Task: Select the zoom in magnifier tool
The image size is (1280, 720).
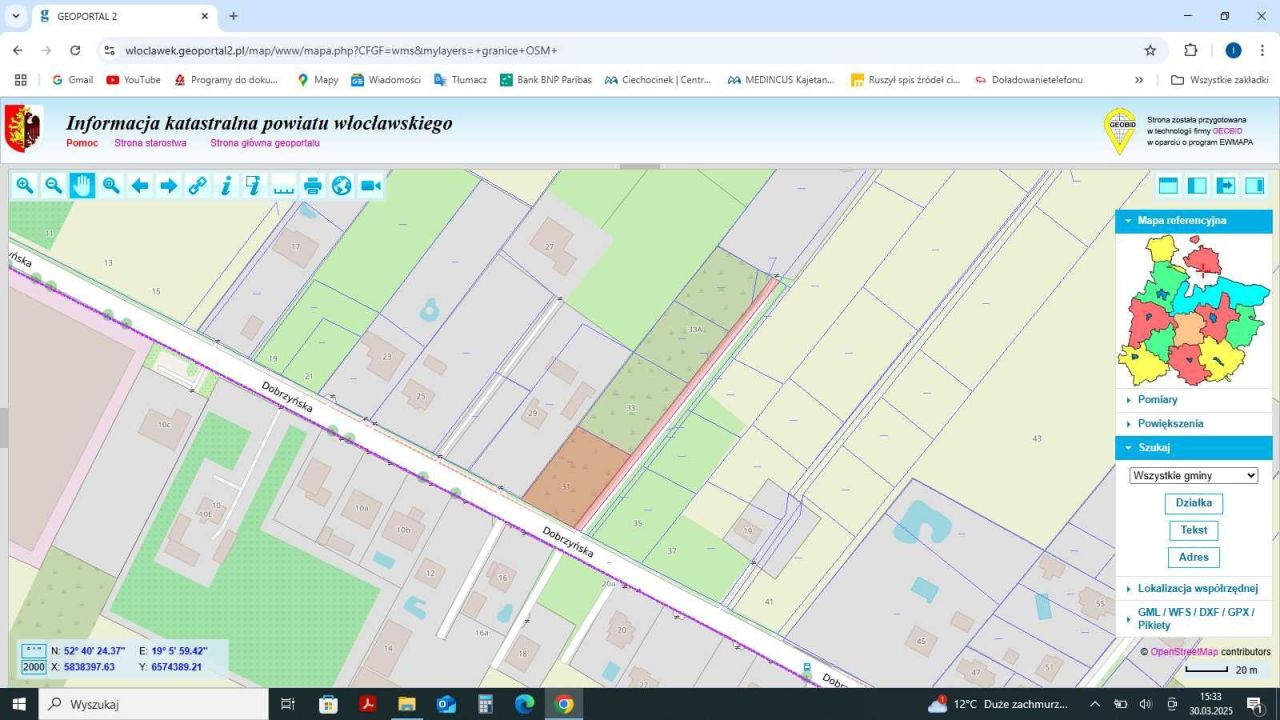Action: point(25,185)
